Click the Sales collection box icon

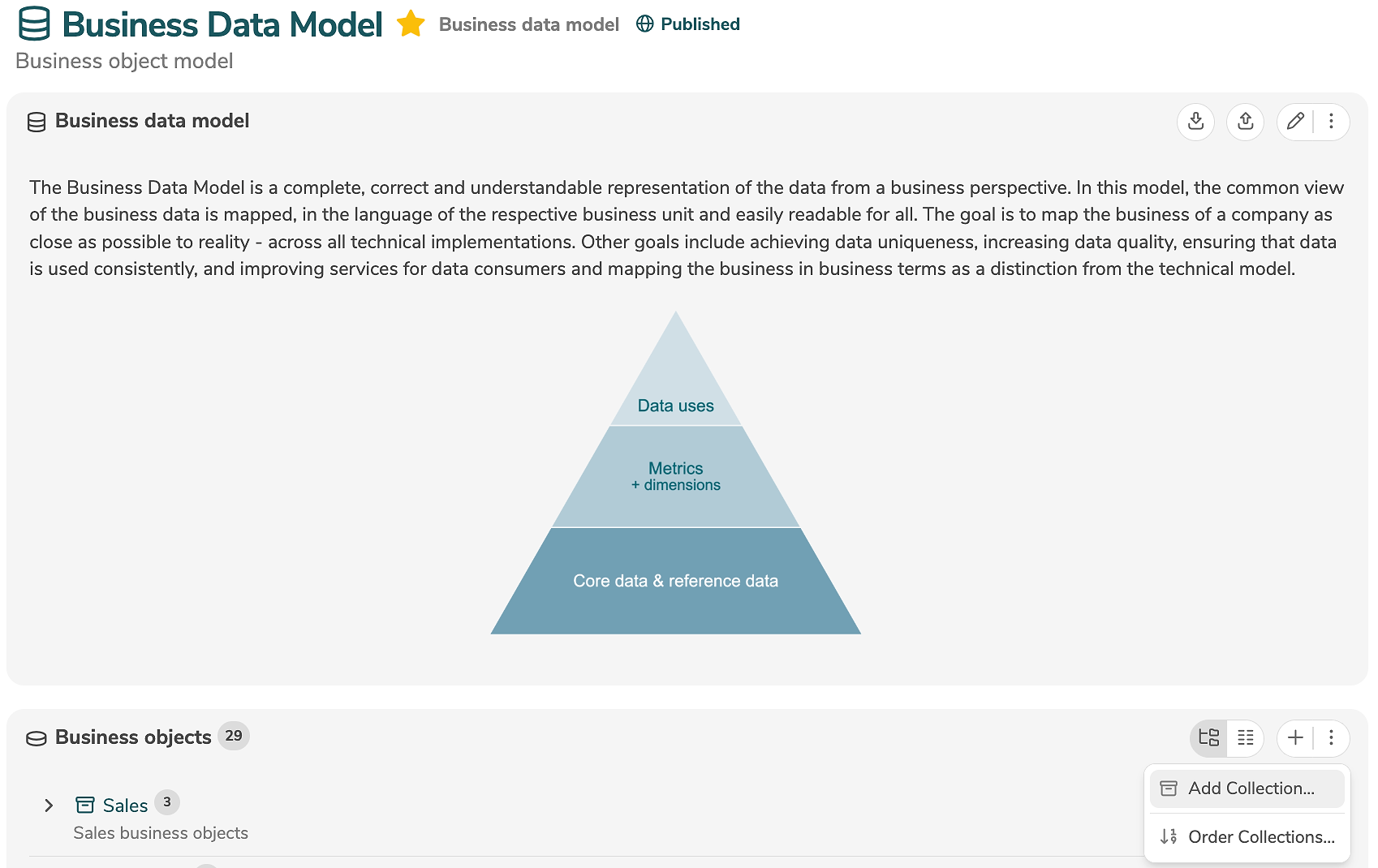pos(85,805)
